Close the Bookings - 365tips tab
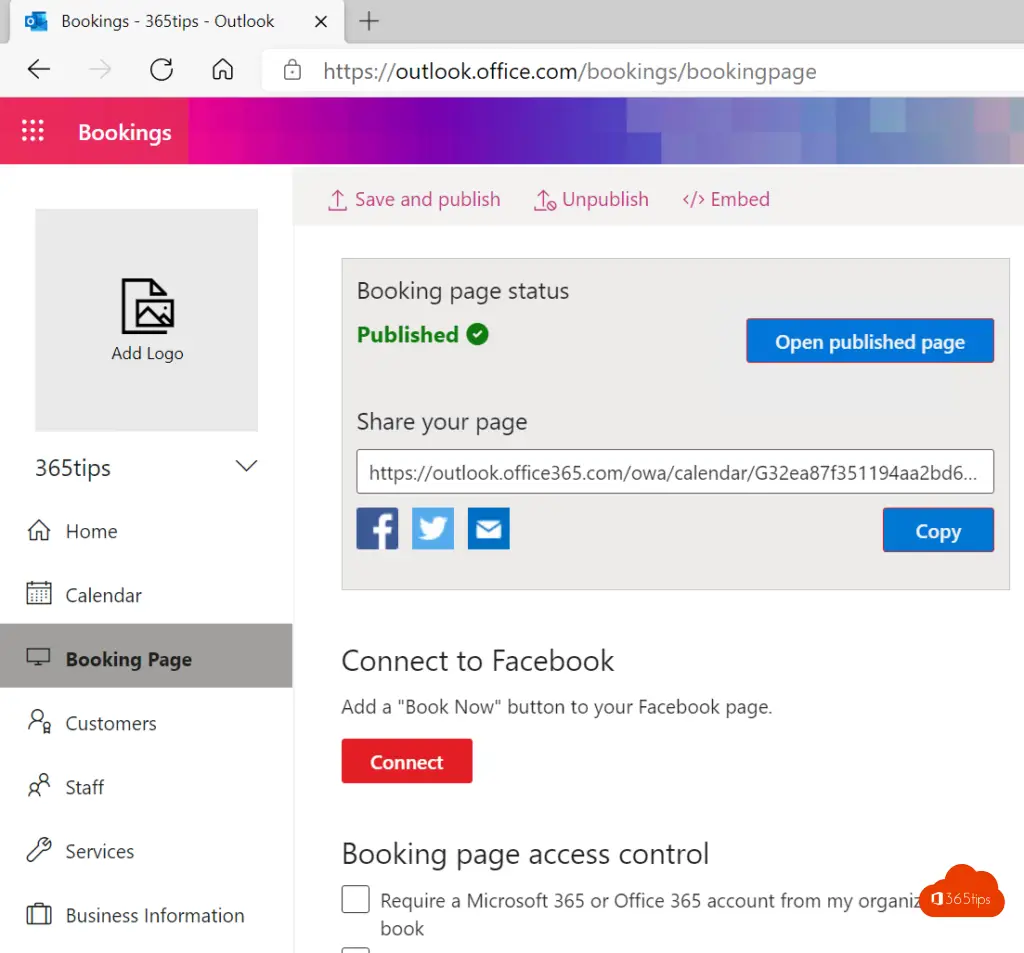This screenshot has height=953, width=1024. 321,22
